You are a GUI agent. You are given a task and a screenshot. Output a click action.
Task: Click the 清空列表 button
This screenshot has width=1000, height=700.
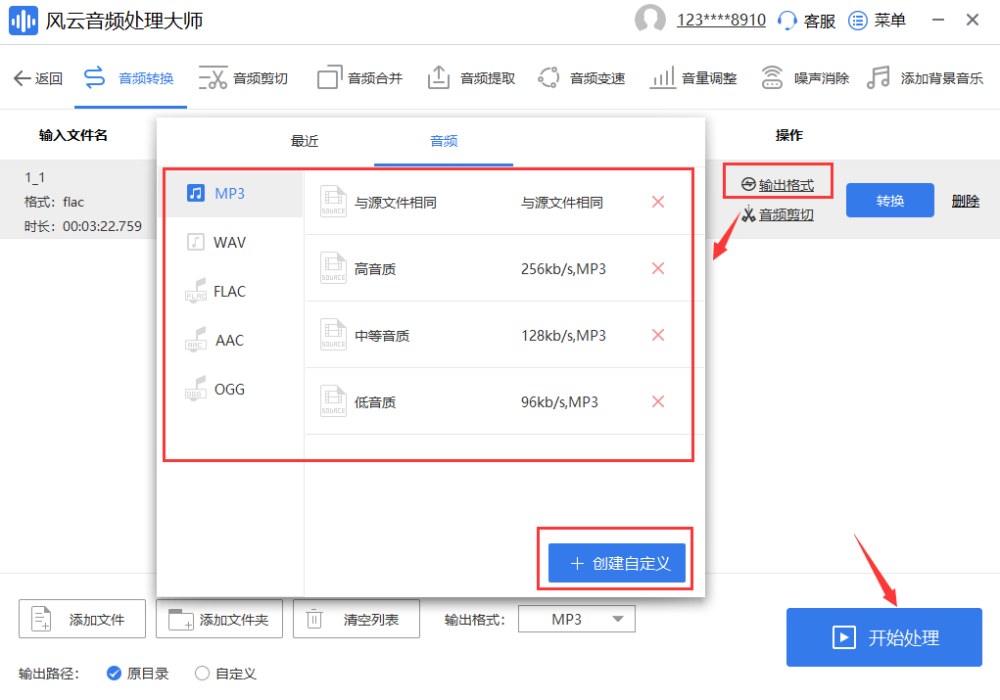click(357, 619)
